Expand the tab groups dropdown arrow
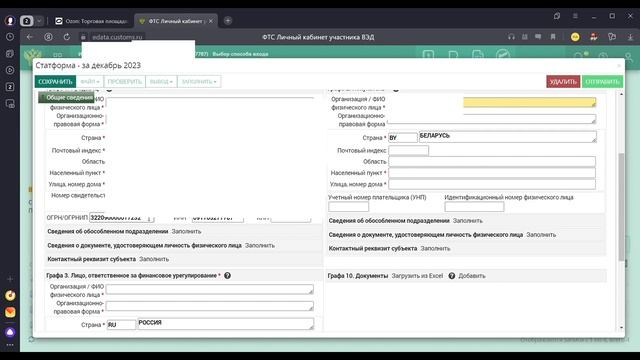The height and width of the screenshot is (360, 640). point(39,20)
